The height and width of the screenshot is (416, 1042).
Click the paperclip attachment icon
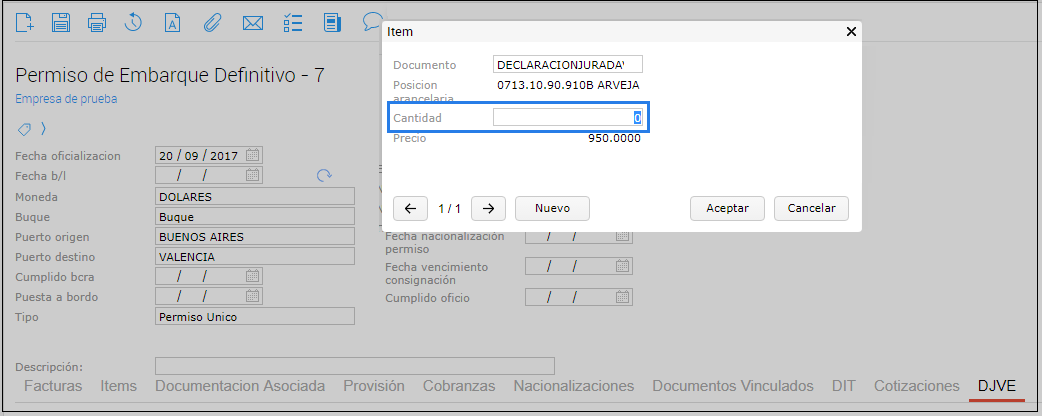pyautogui.click(x=212, y=21)
